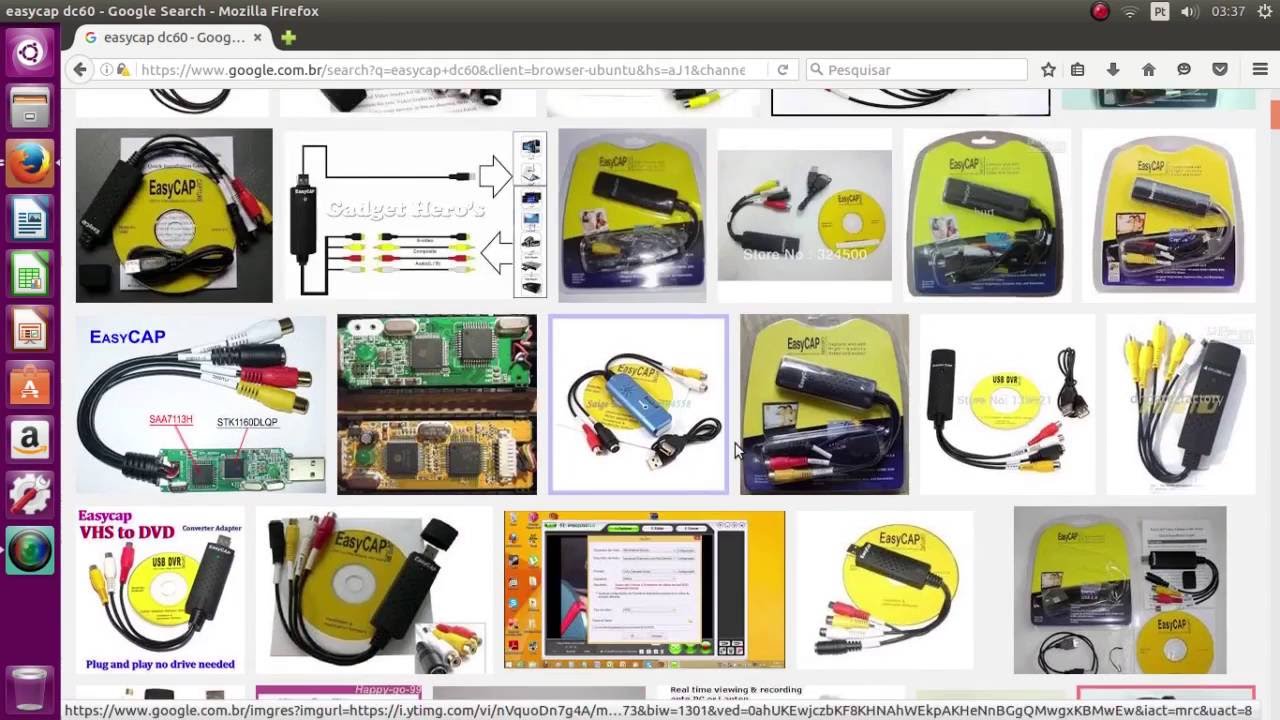Screen dimensions: 1280x720
Task: Launch LibreOffice Calc from the dock
Action: 29,274
